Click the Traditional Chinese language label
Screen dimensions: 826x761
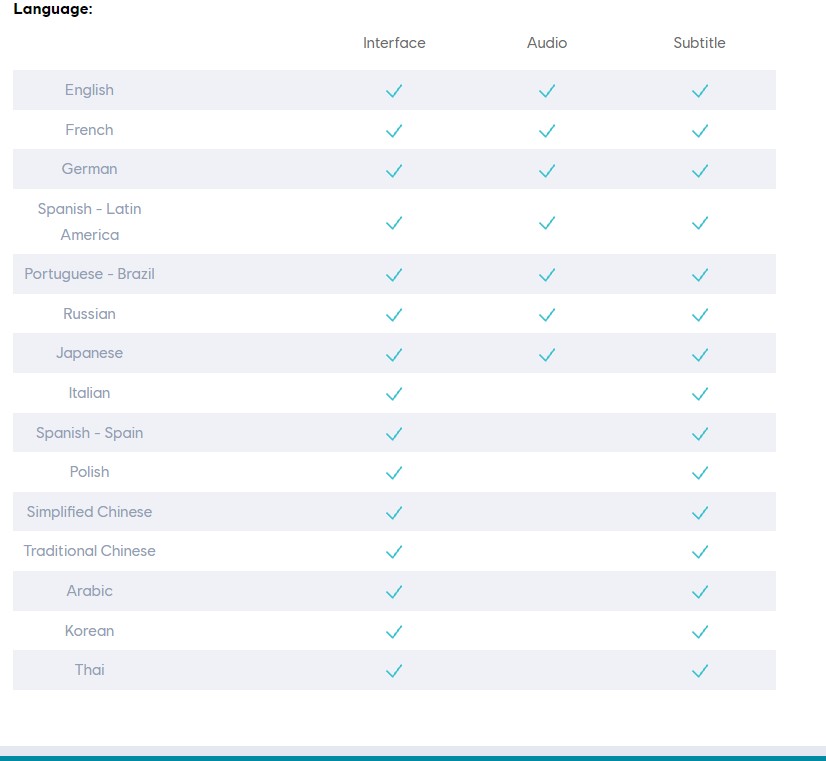tap(90, 551)
